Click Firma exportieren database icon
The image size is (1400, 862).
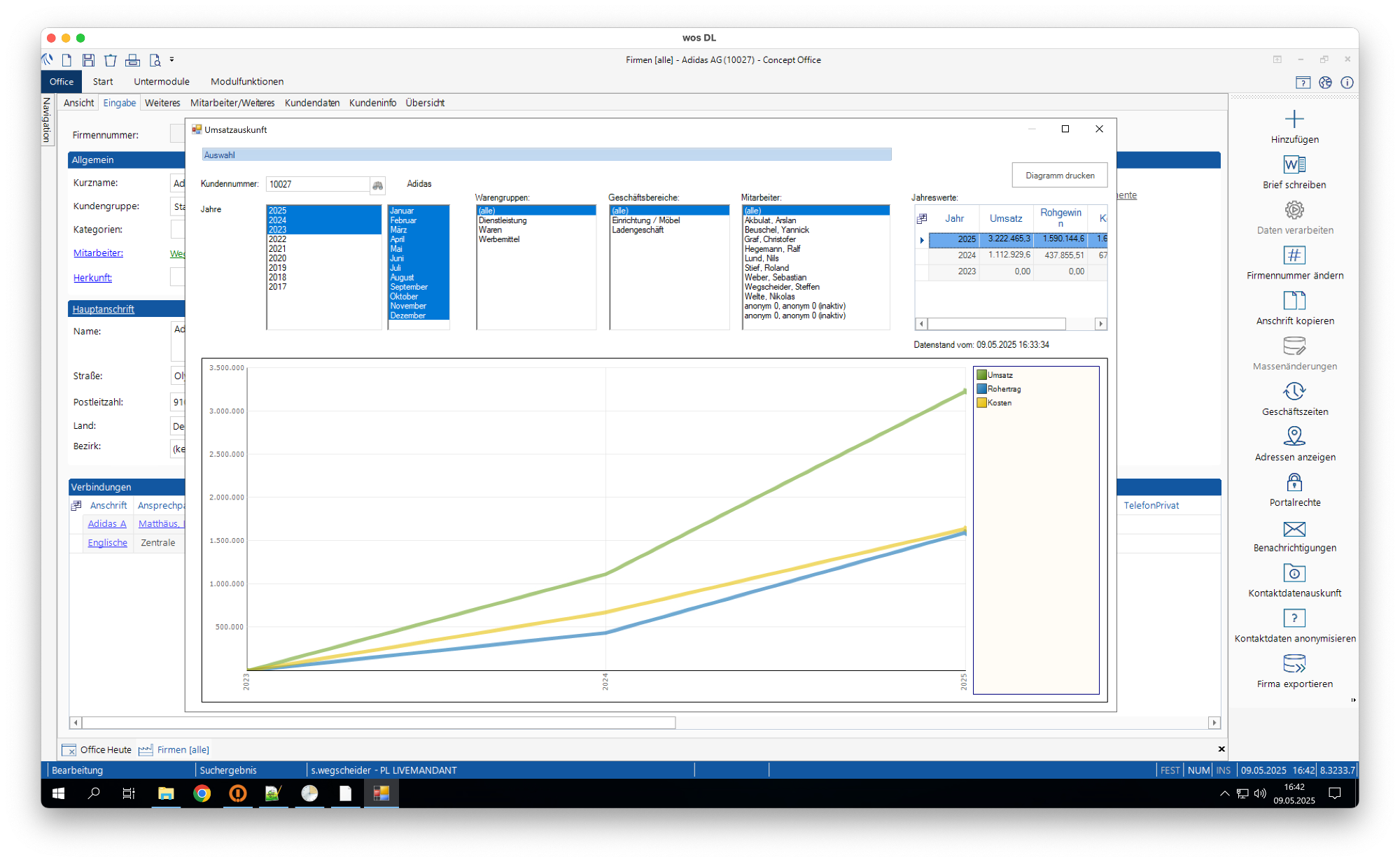click(x=1294, y=664)
